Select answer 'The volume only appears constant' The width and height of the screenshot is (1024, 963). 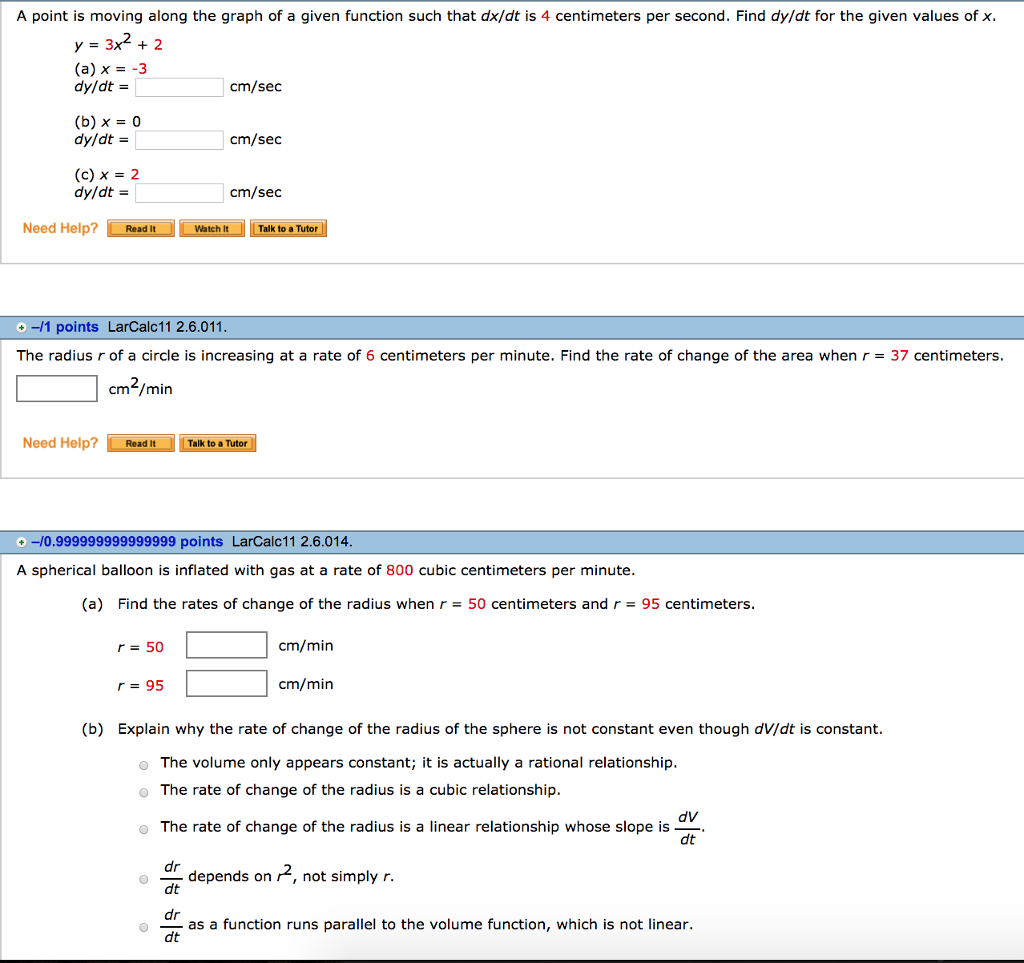(x=143, y=763)
